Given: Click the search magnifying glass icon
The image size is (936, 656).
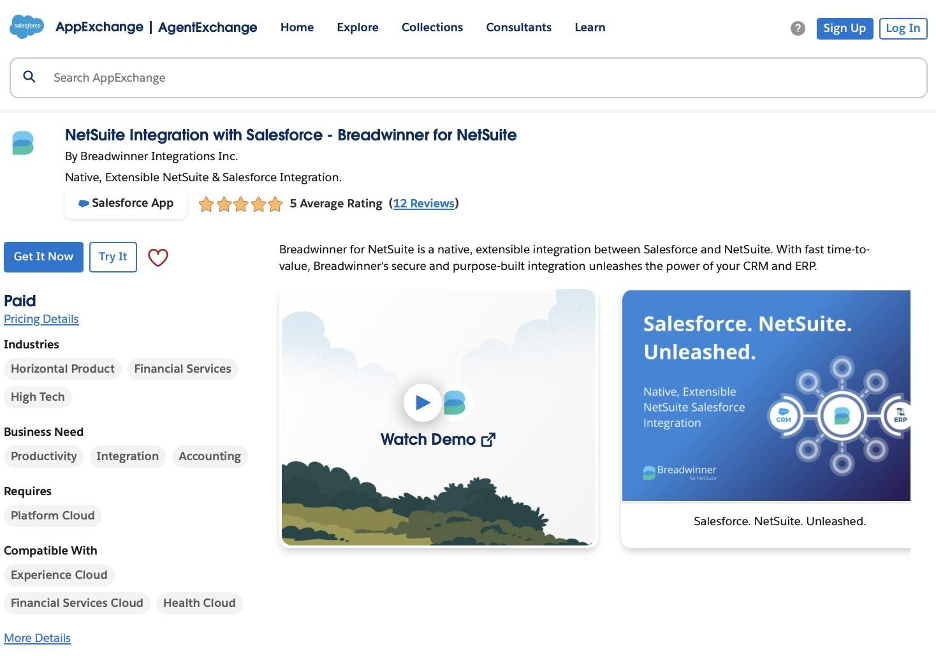Looking at the screenshot, I should click(30, 77).
